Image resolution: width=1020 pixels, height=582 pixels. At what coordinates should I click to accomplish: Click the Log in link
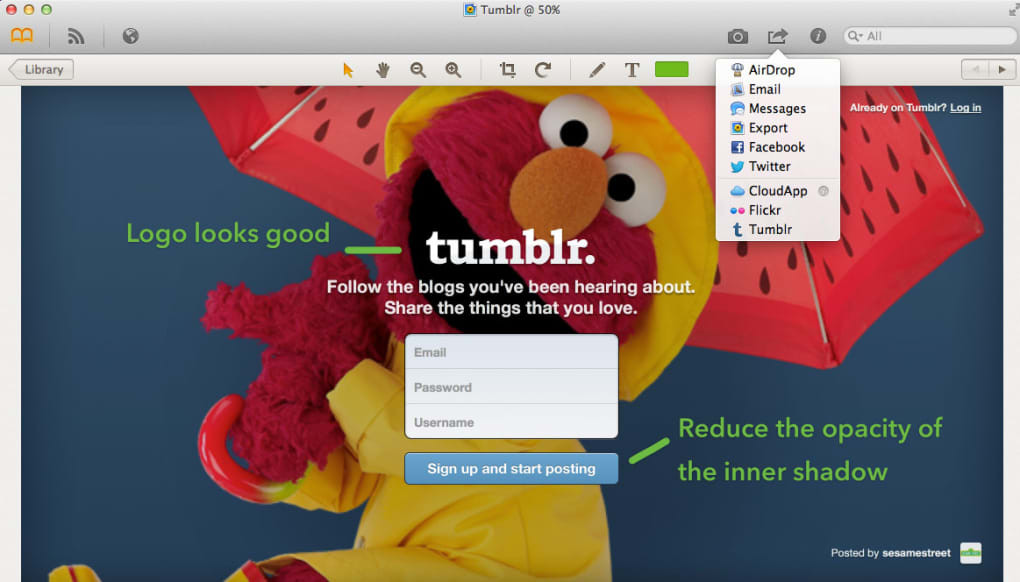pos(965,108)
